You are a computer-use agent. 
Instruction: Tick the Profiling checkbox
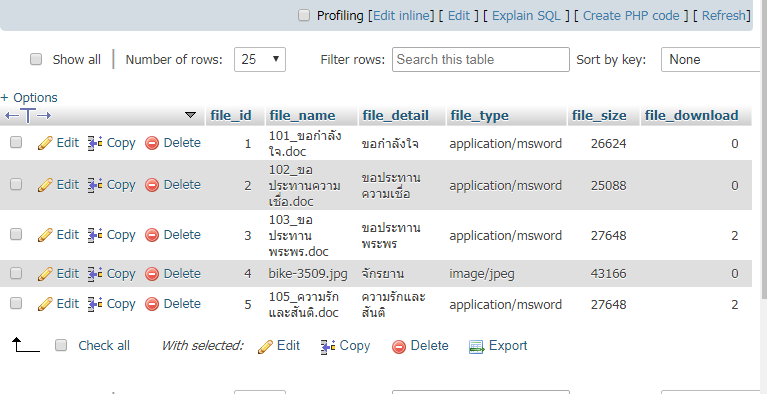304,16
